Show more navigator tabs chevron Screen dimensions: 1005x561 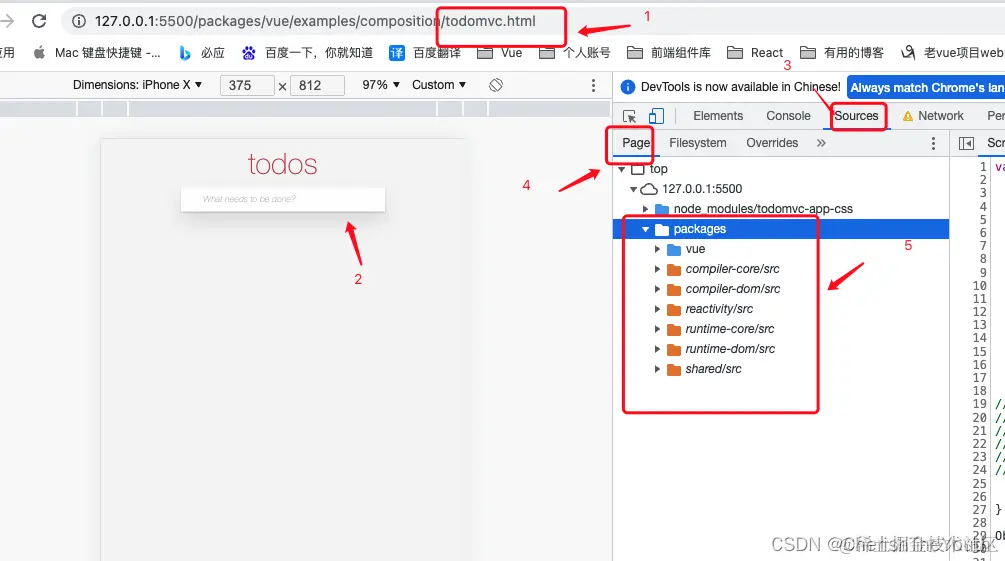(821, 143)
